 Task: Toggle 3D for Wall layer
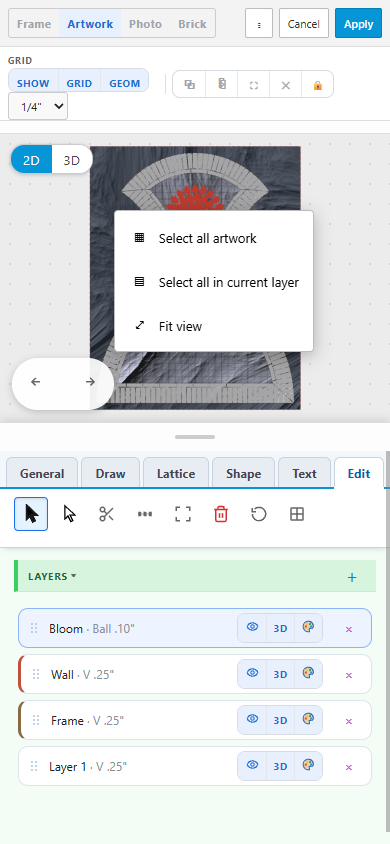point(280,674)
